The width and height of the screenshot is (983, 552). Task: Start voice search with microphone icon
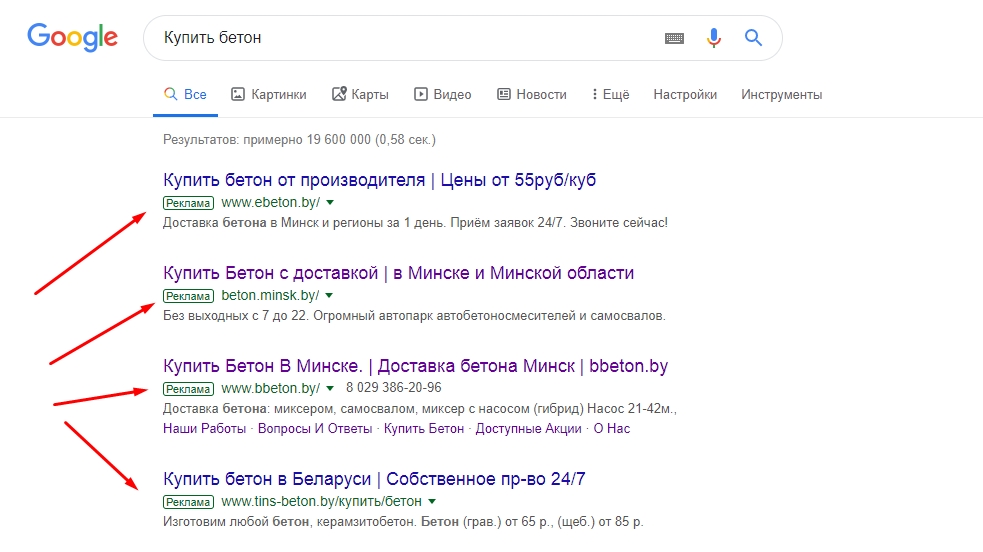point(713,38)
